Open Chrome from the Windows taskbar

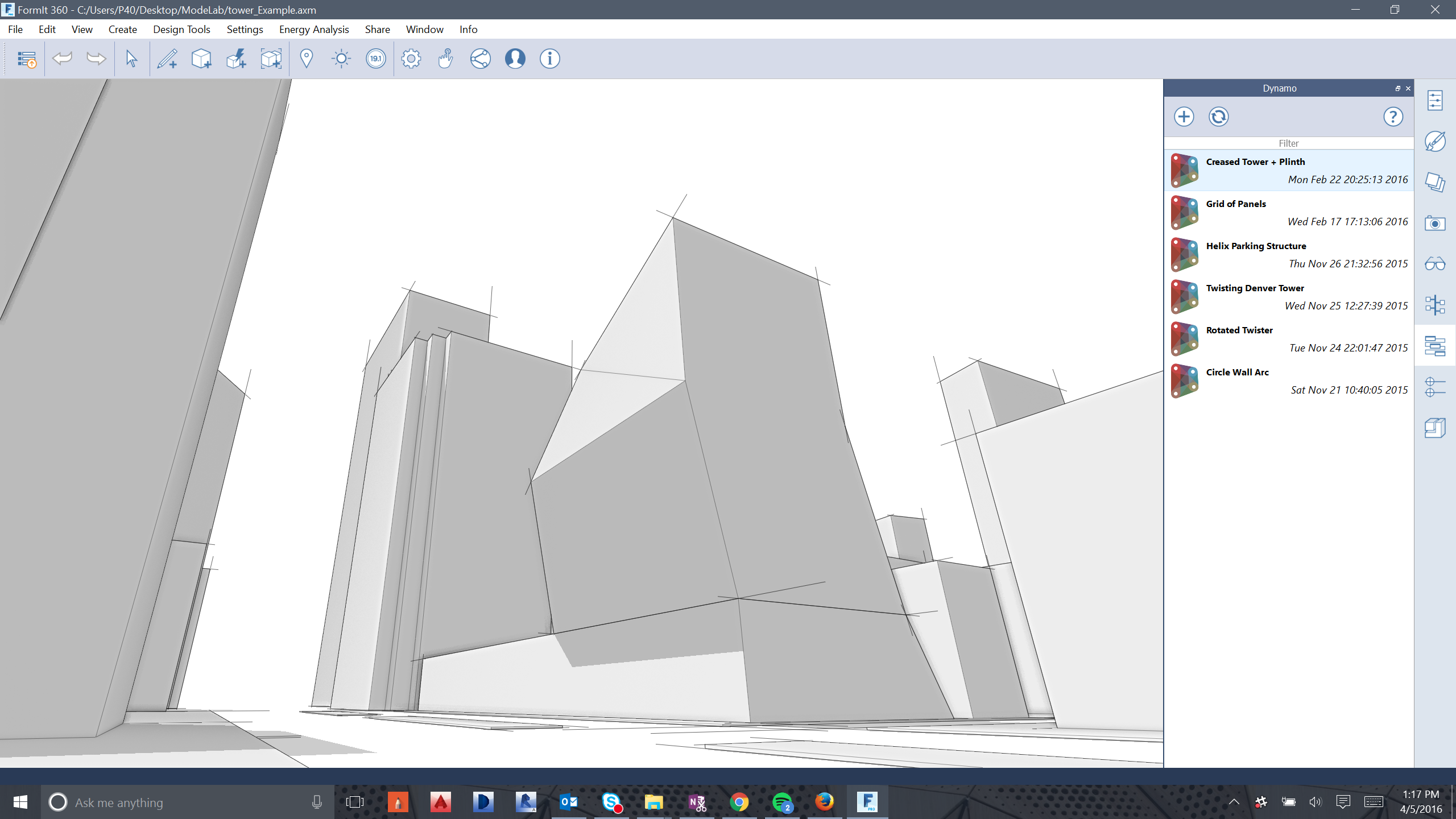739,803
